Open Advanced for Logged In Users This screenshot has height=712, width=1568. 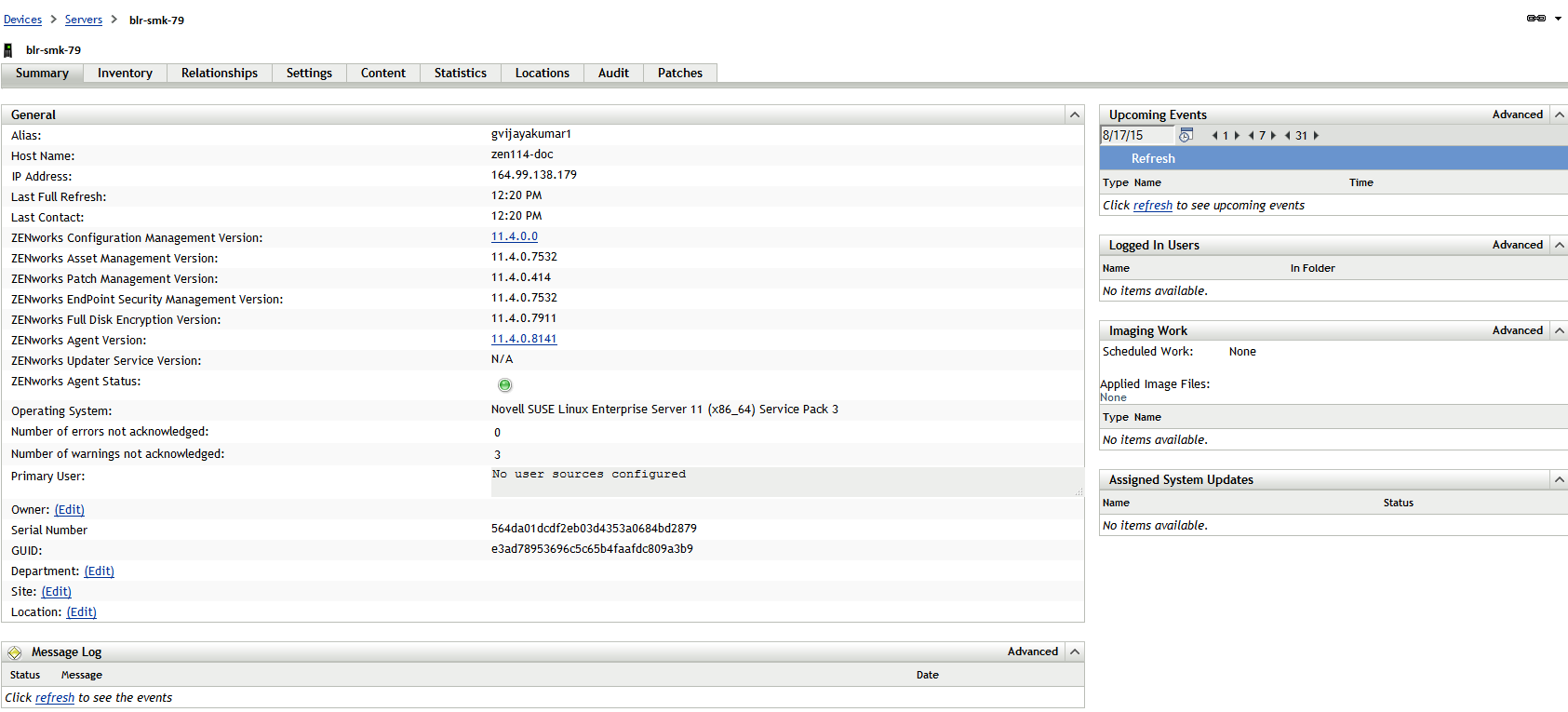tap(1518, 245)
